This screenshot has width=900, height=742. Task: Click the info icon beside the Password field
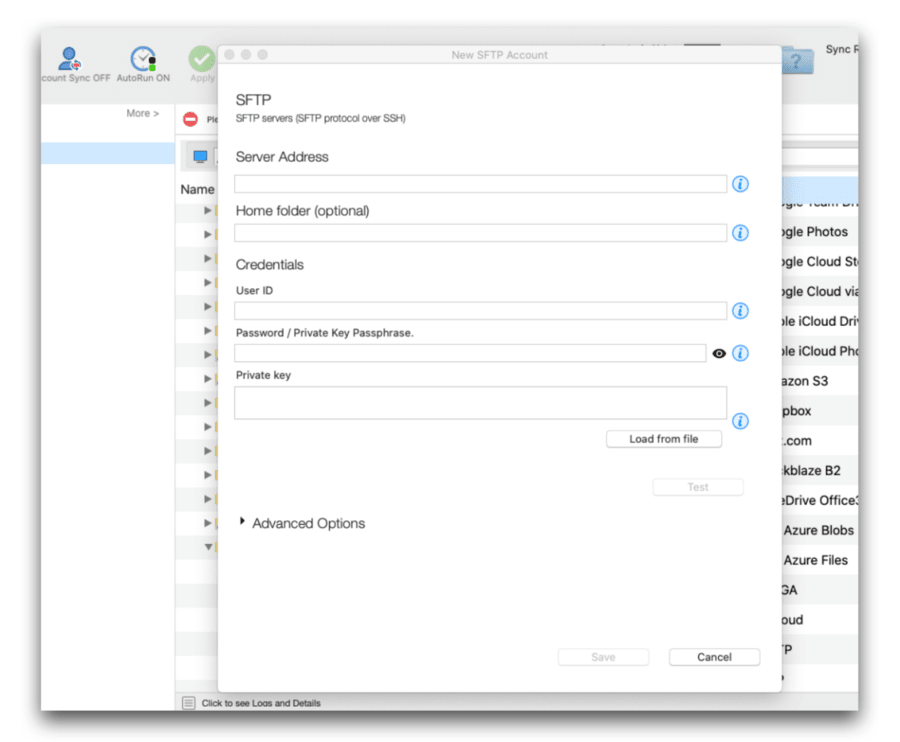point(740,353)
